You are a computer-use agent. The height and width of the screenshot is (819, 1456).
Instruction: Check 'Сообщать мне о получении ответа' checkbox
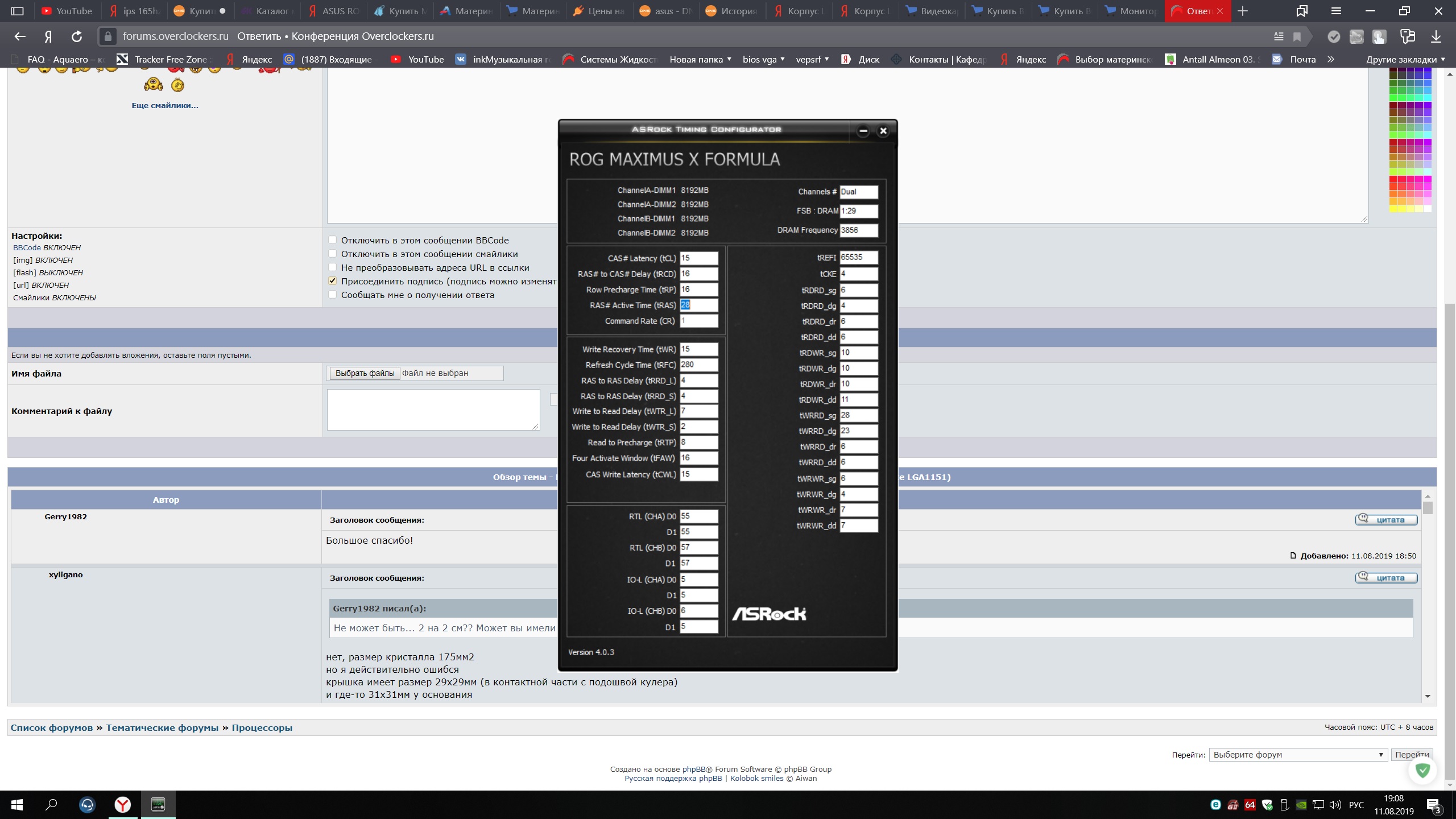pos(333,295)
